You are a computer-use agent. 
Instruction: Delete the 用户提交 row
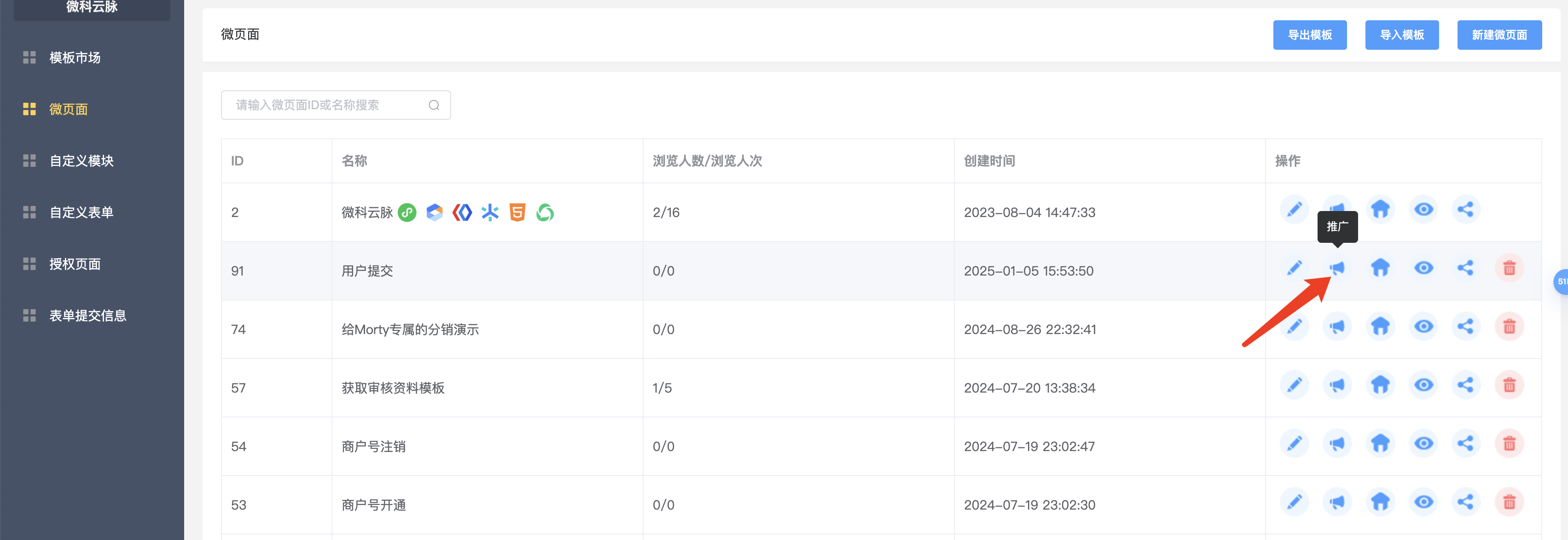(1509, 268)
